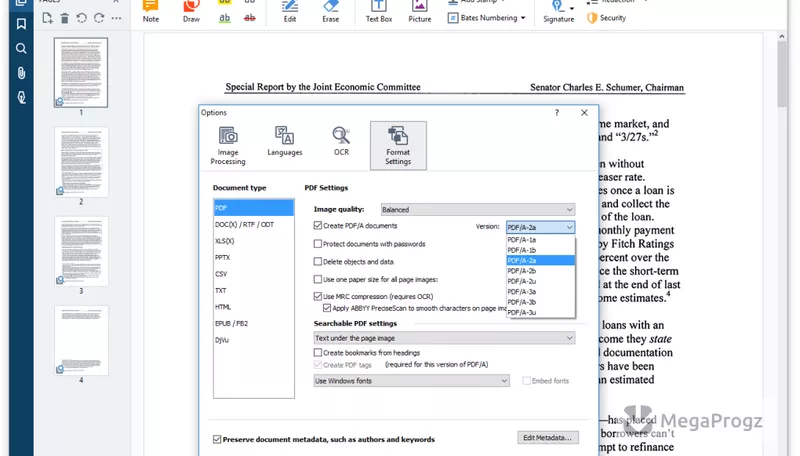This screenshot has height=456, width=800.
Task: Rotate page counterclockwise
Action: (x=82, y=18)
